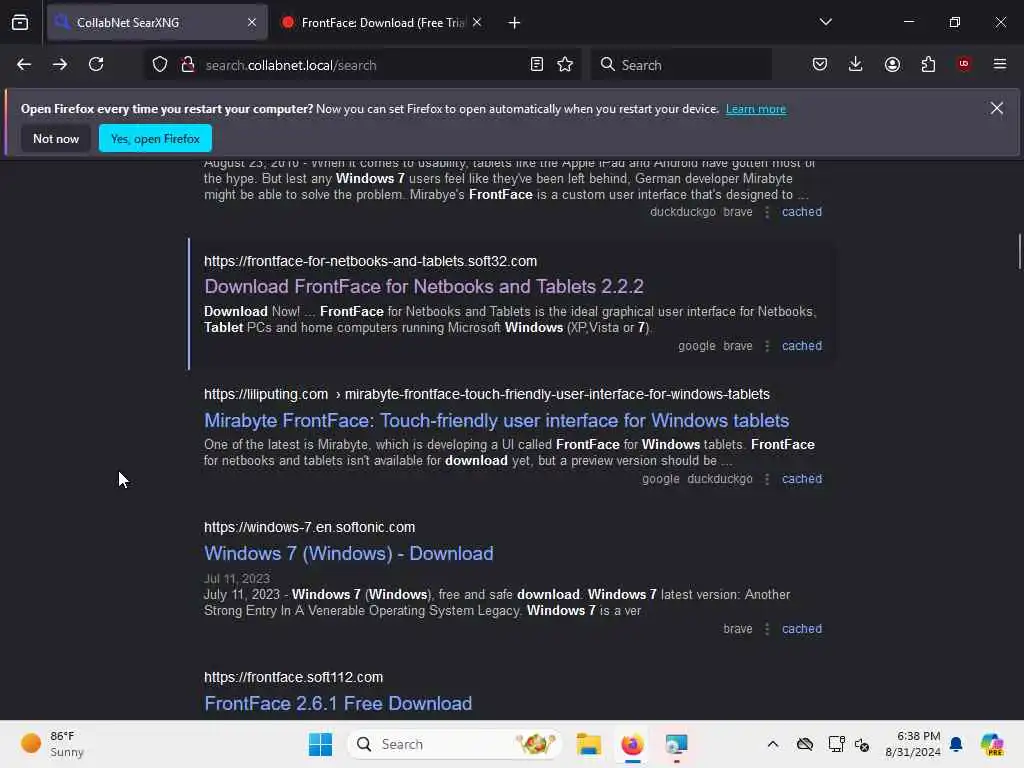The width and height of the screenshot is (1024, 768).
Task: Open extensions puzzle icon
Action: coord(928,64)
